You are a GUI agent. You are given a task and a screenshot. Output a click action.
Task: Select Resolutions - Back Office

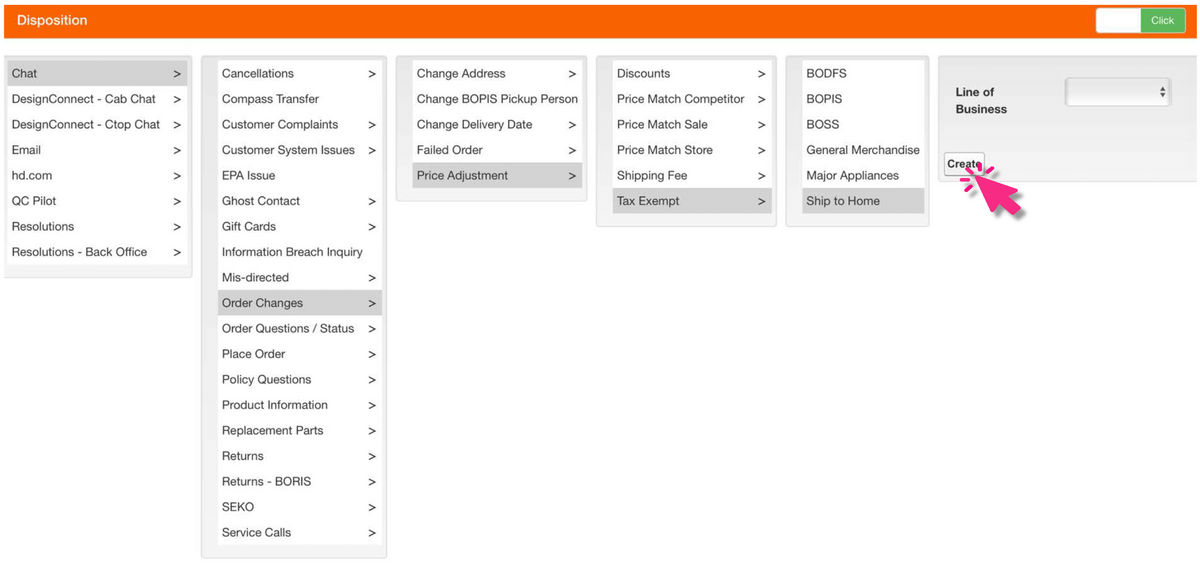click(x=96, y=252)
